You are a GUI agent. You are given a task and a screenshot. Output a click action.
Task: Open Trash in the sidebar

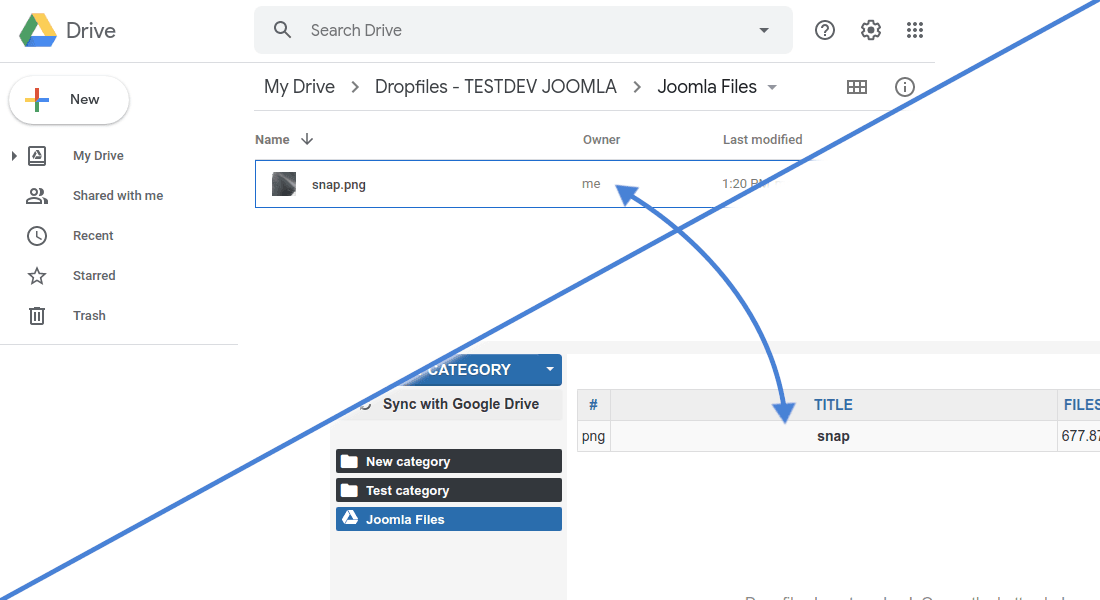click(x=88, y=316)
